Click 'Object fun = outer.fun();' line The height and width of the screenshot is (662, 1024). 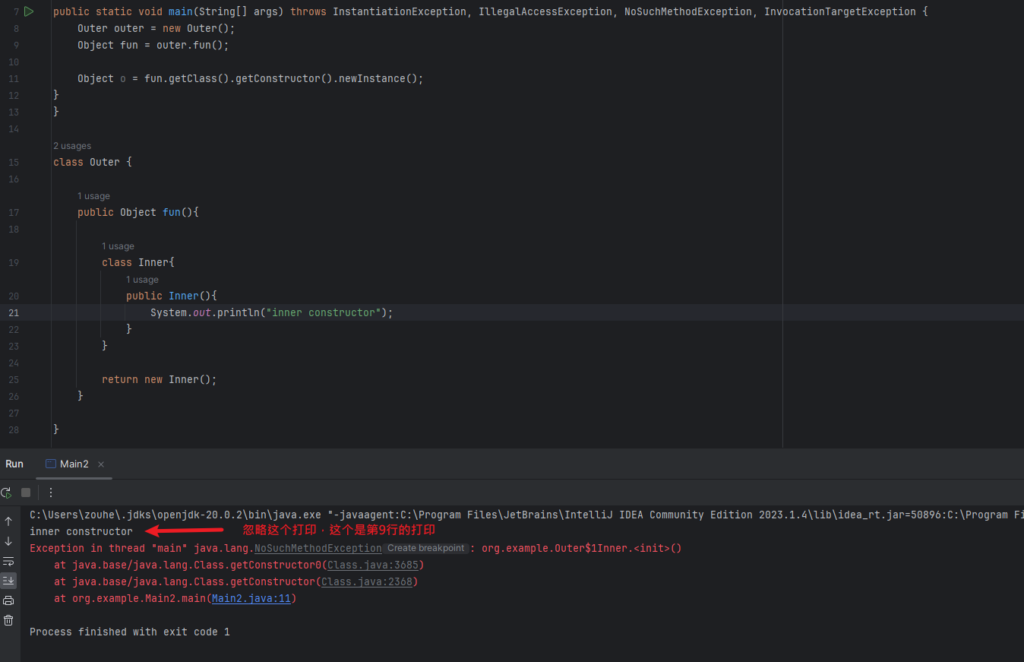(x=153, y=45)
